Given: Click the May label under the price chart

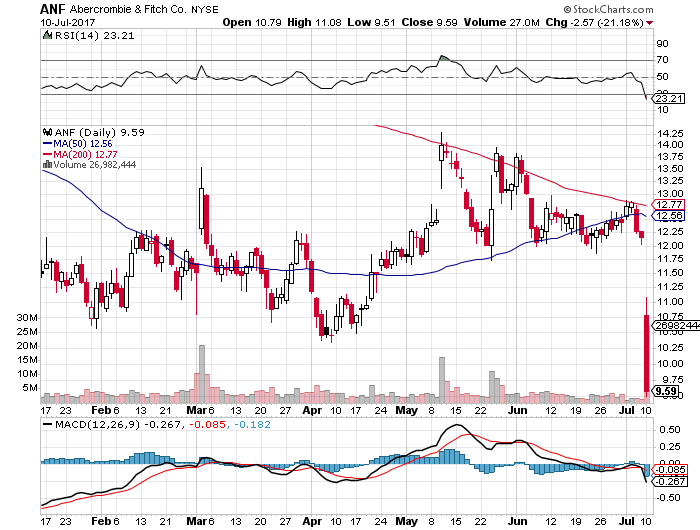Looking at the screenshot, I should [x=406, y=410].
